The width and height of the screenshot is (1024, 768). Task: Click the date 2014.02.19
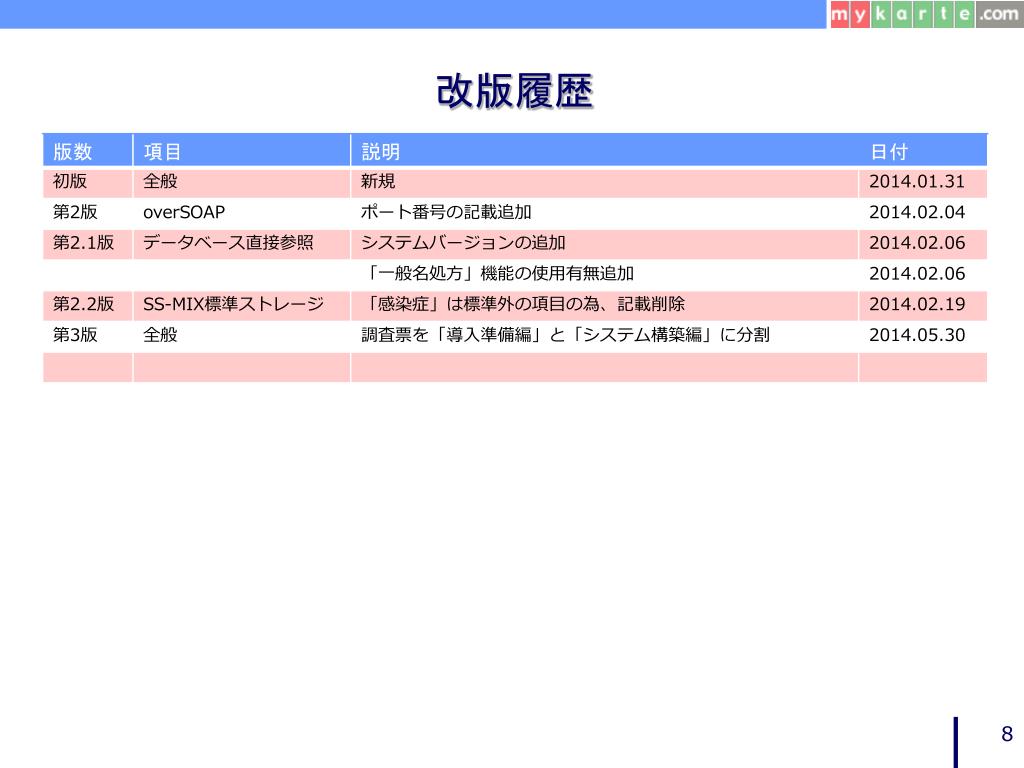coord(917,304)
